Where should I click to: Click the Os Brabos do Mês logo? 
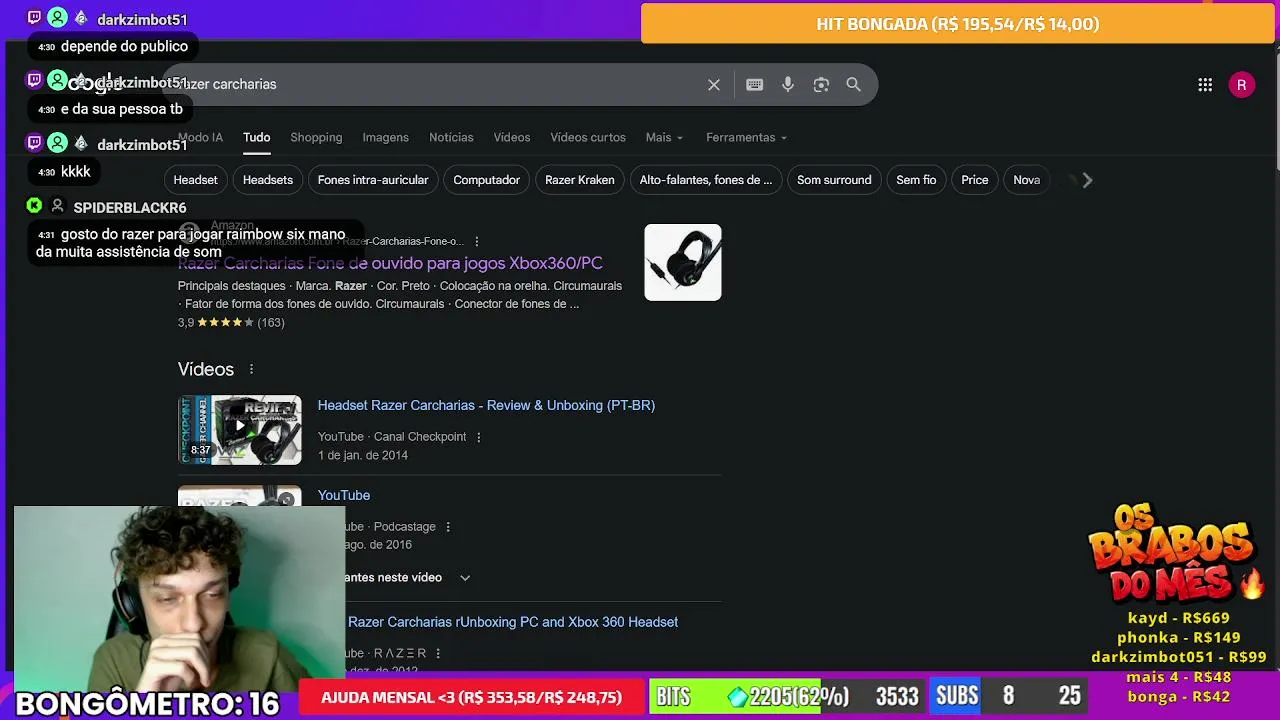pyautogui.click(x=1176, y=552)
